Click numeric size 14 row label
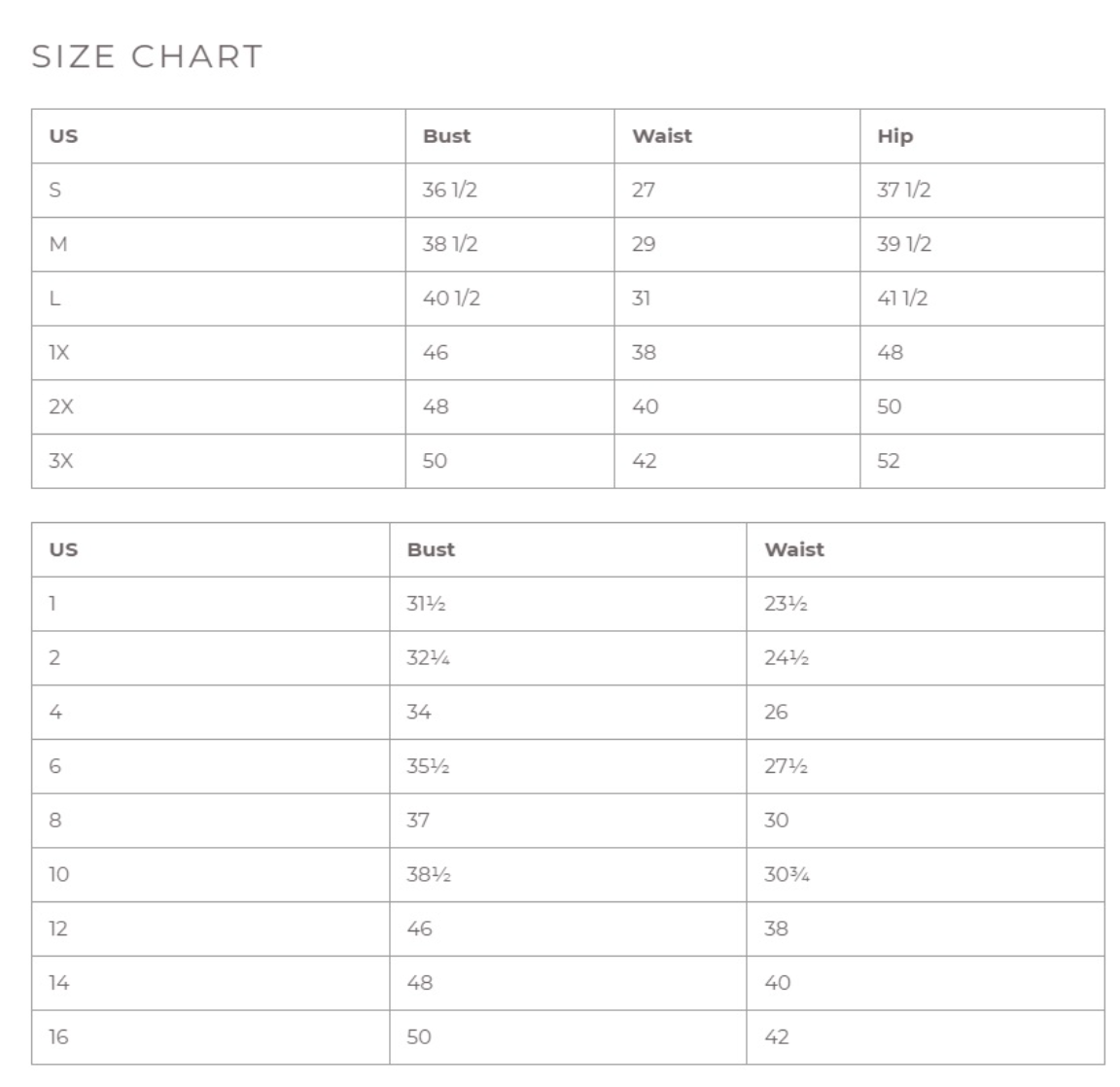Image resolution: width=1120 pixels, height=1087 pixels. click(x=58, y=983)
